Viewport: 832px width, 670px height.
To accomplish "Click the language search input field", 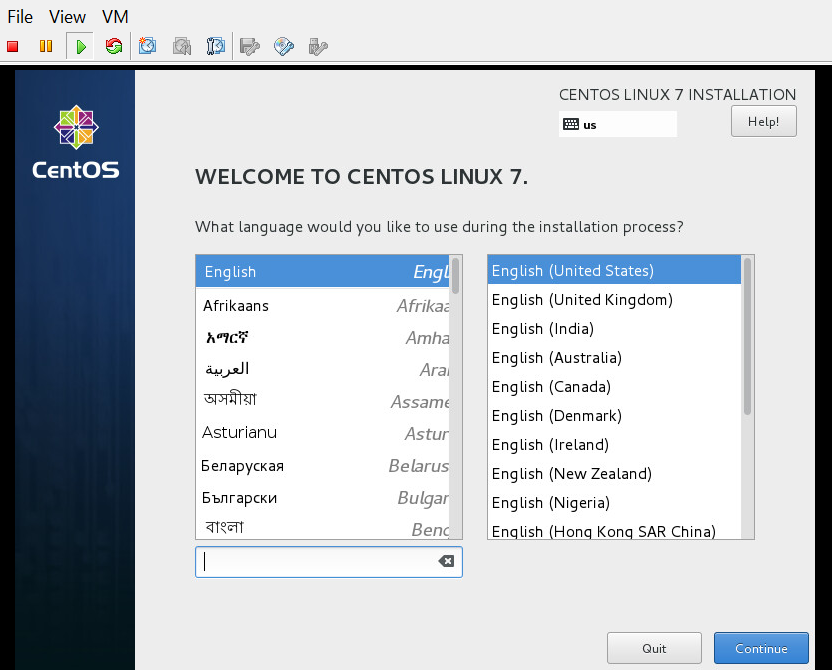I will [318, 562].
